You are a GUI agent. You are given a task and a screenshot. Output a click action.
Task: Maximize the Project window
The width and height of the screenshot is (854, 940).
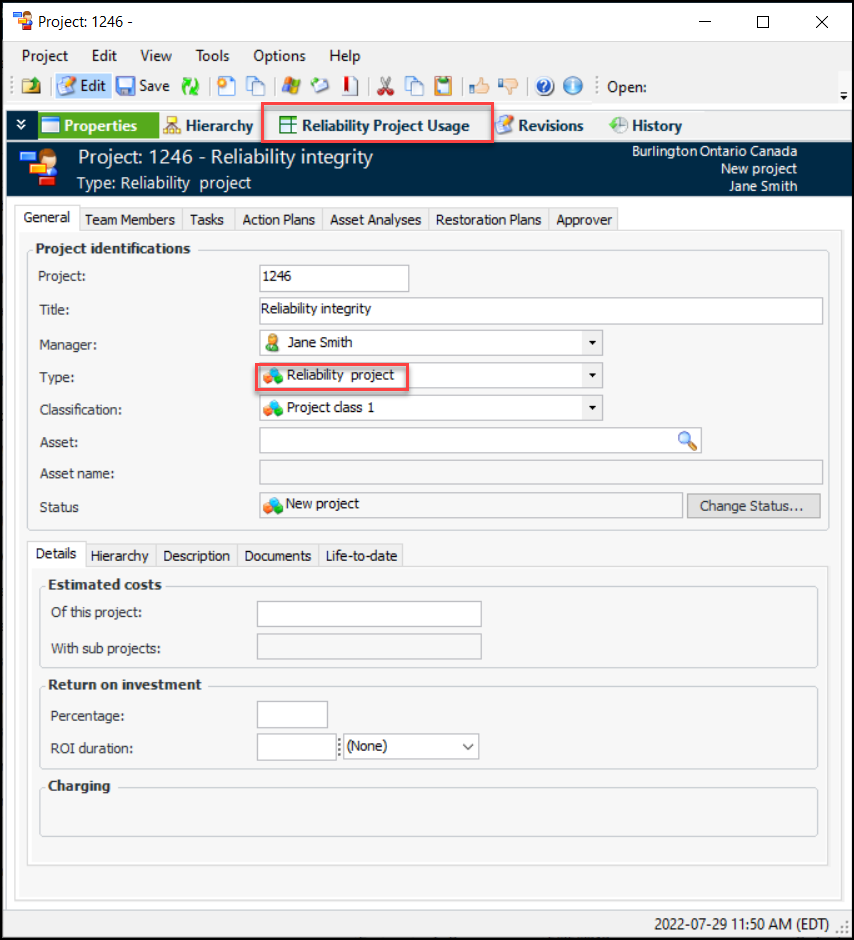click(763, 22)
